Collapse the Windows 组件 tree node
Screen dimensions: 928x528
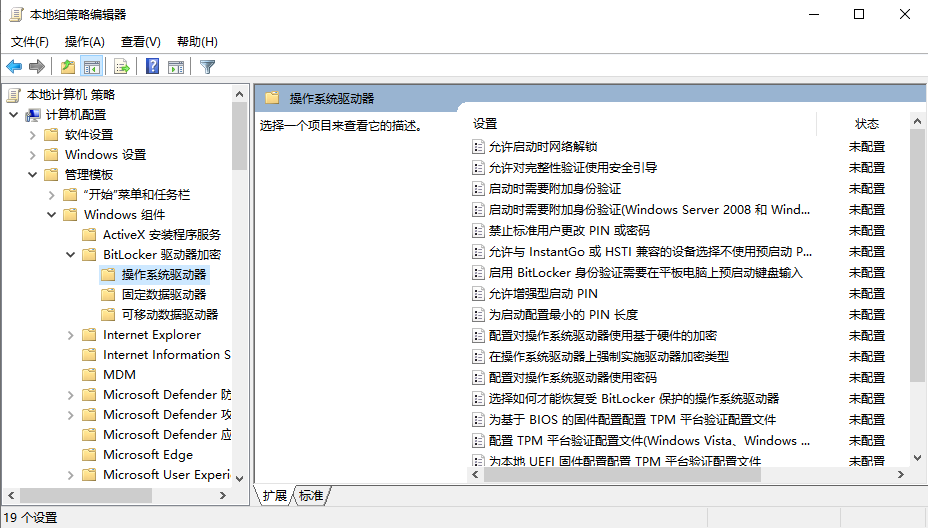52,215
